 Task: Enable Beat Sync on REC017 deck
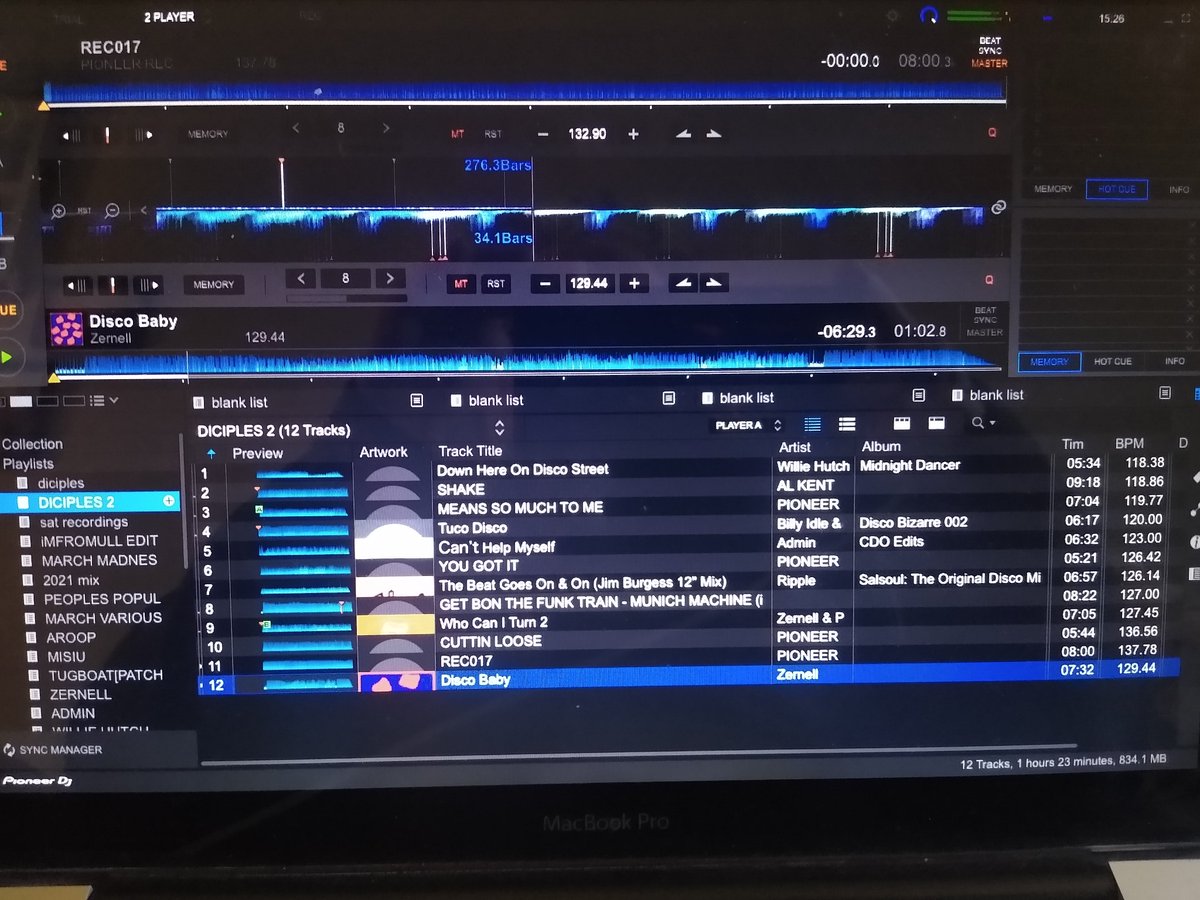click(989, 46)
